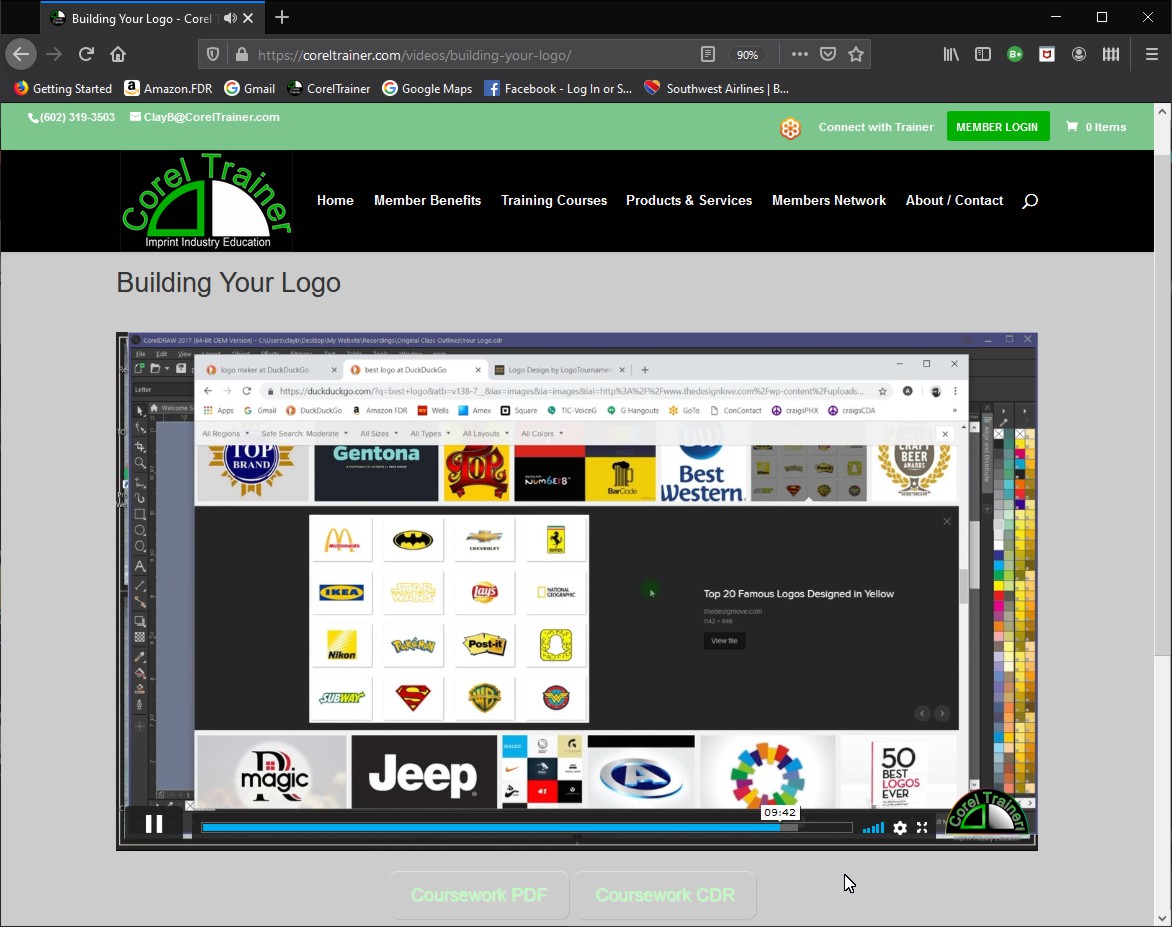
Task: Click the green B+ extension icon
Action: click(x=1015, y=54)
